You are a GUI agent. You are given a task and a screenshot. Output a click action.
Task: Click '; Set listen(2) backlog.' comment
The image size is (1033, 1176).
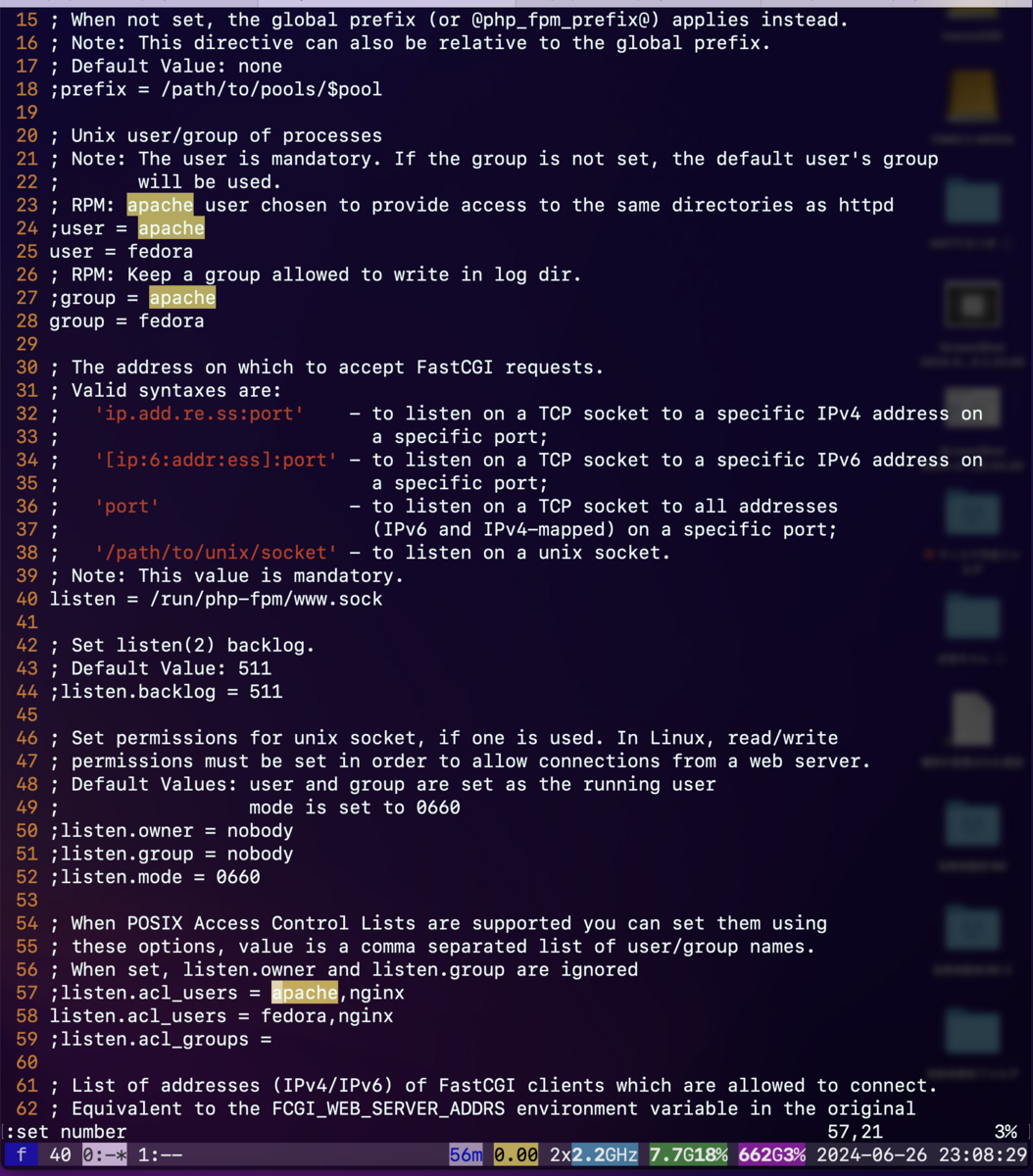[x=182, y=646]
